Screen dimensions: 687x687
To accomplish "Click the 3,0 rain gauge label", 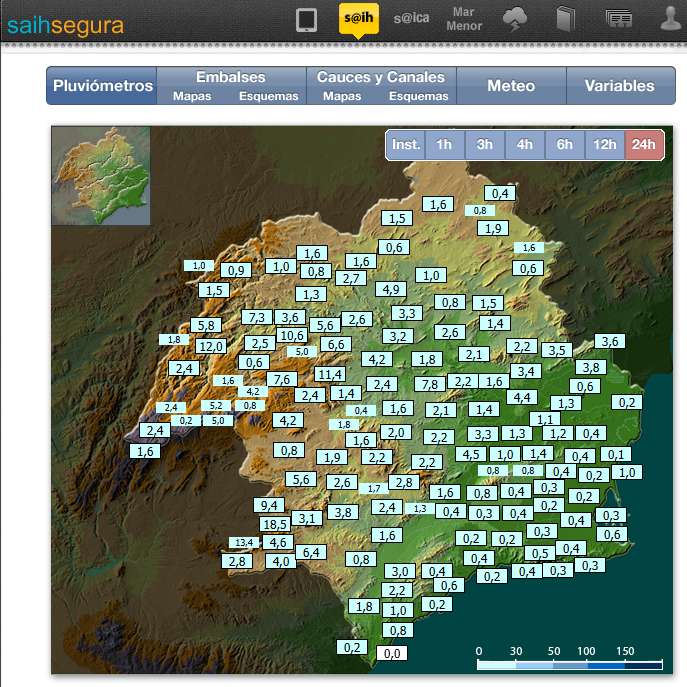I will tap(400, 571).
